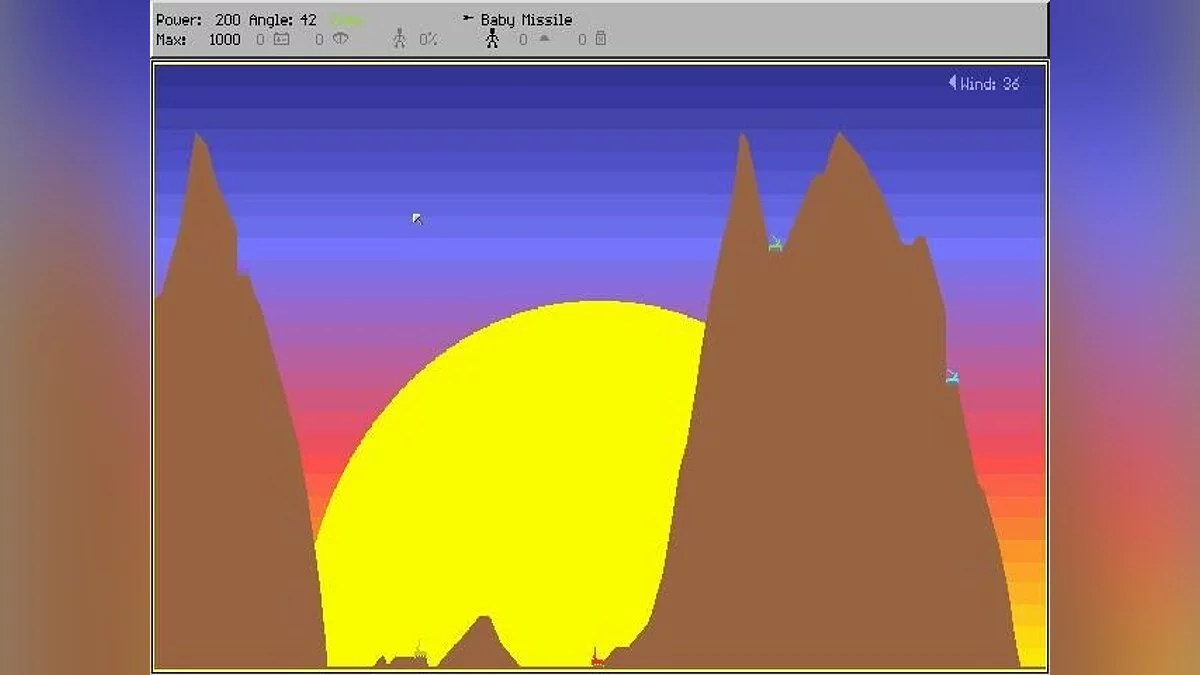Click the grey figure icon beside 0%
1200x675 pixels.
pos(400,39)
